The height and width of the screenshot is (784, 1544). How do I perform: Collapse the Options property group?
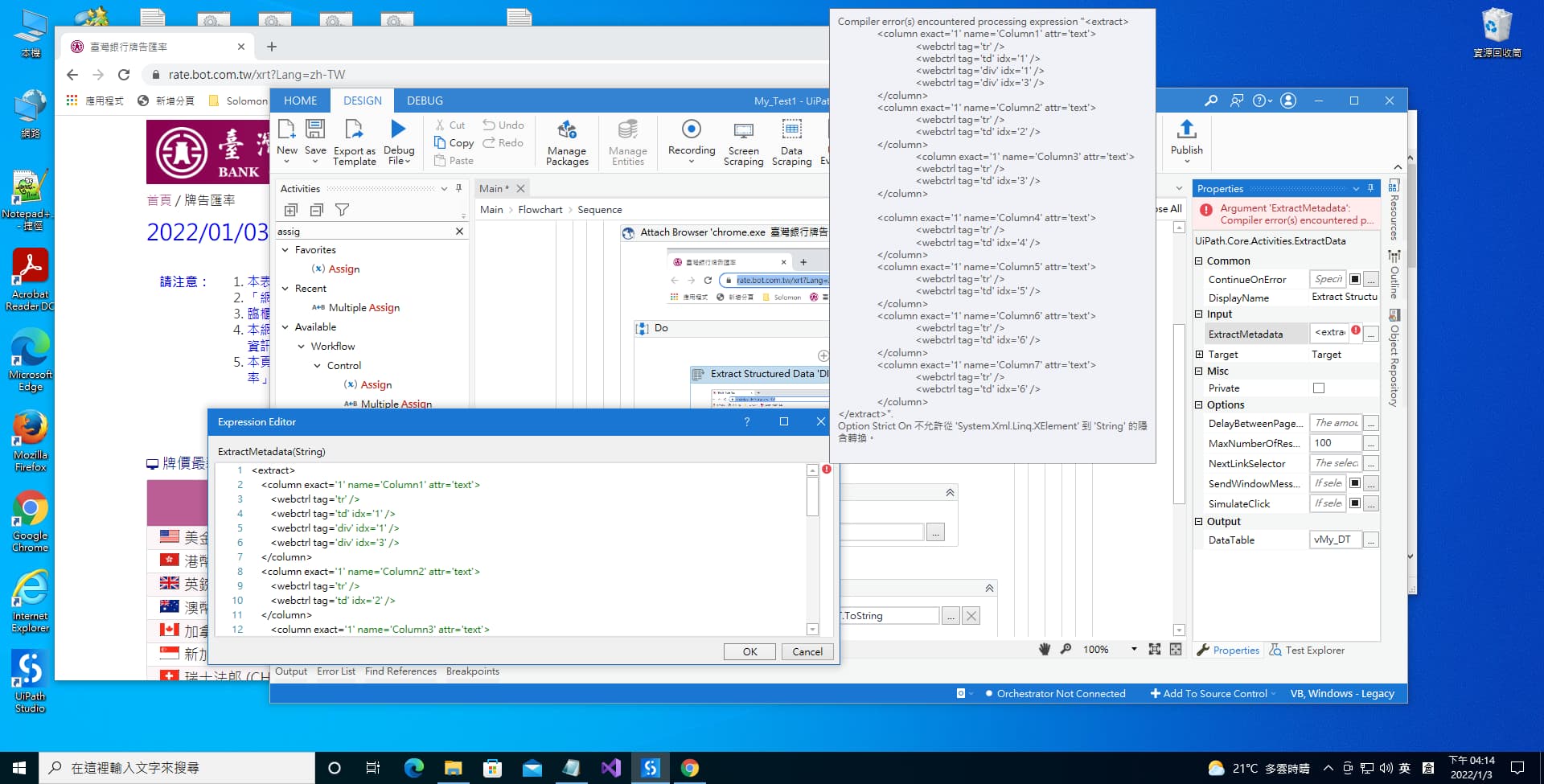point(1199,405)
